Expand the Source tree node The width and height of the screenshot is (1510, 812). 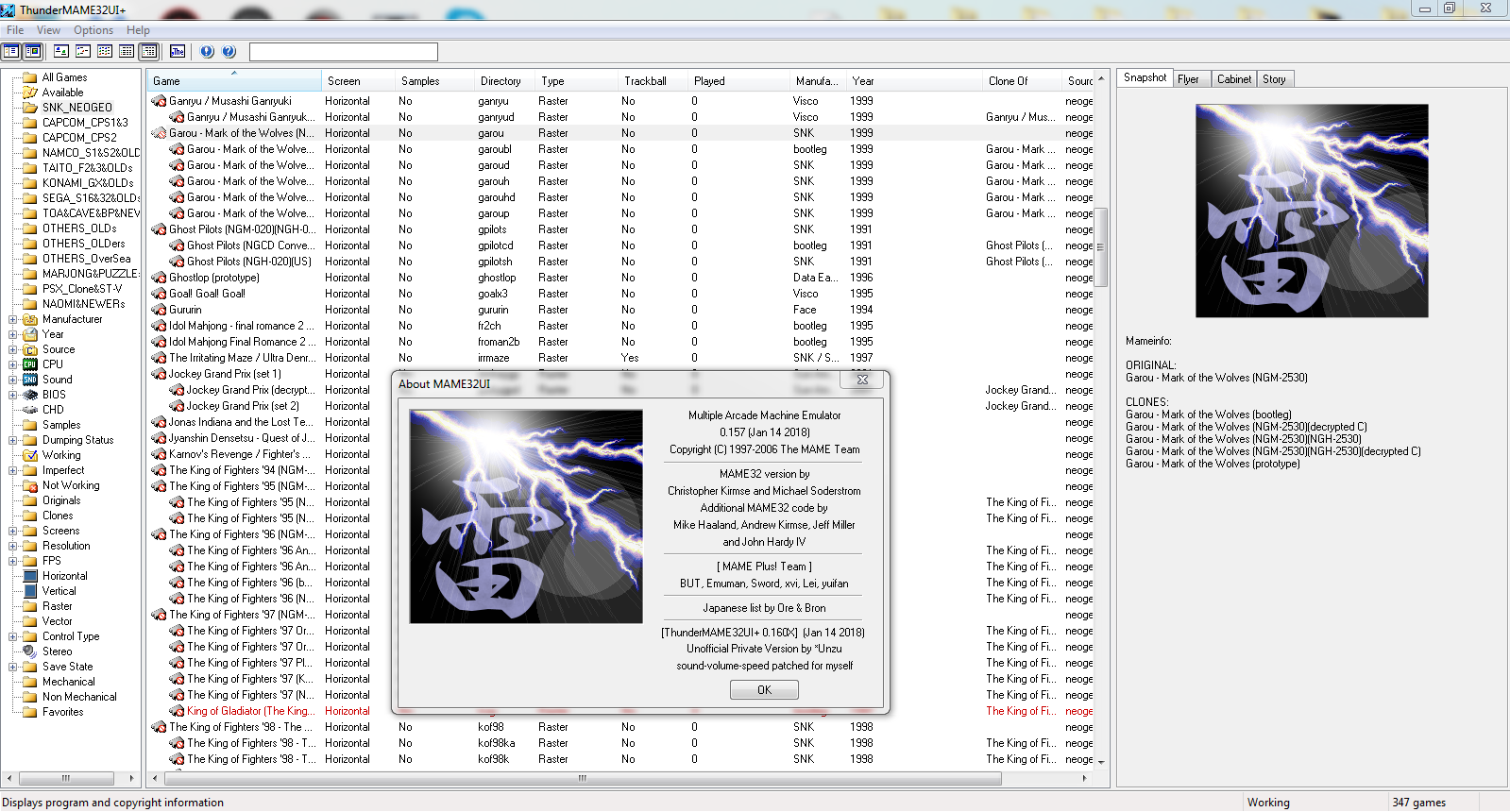coord(13,349)
